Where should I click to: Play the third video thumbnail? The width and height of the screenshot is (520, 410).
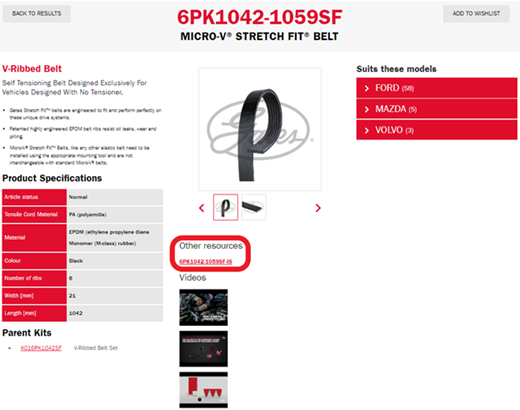point(203,390)
